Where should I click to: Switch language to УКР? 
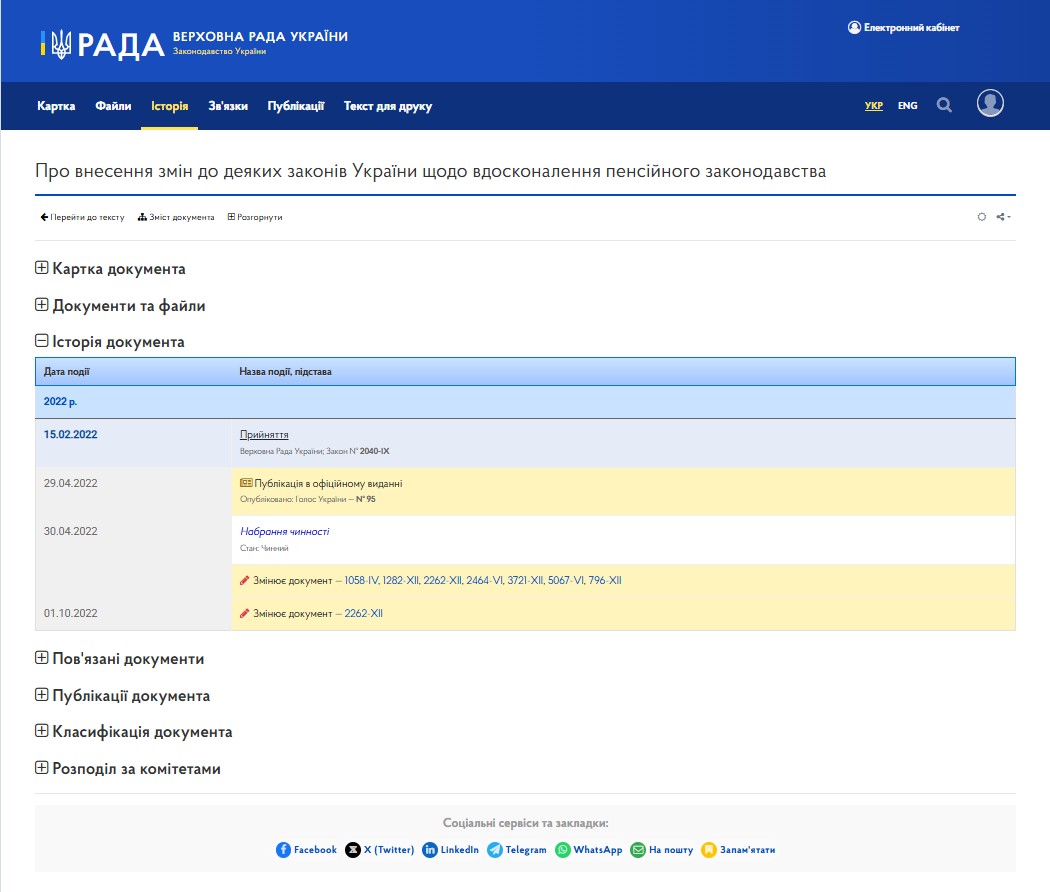click(873, 105)
